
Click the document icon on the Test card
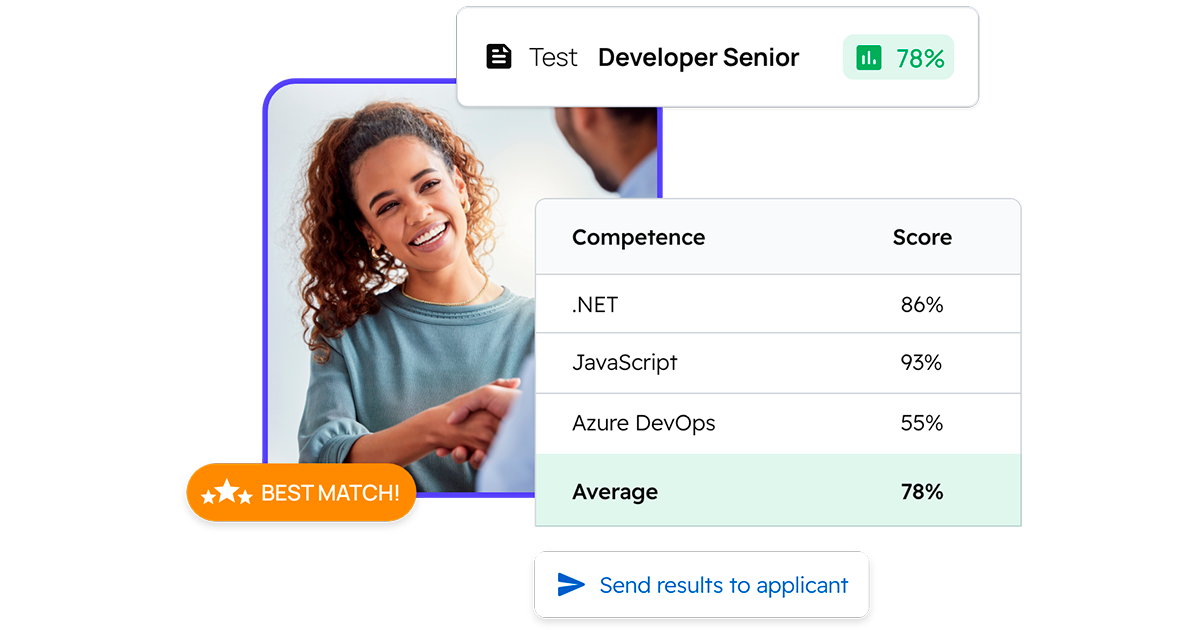500,57
